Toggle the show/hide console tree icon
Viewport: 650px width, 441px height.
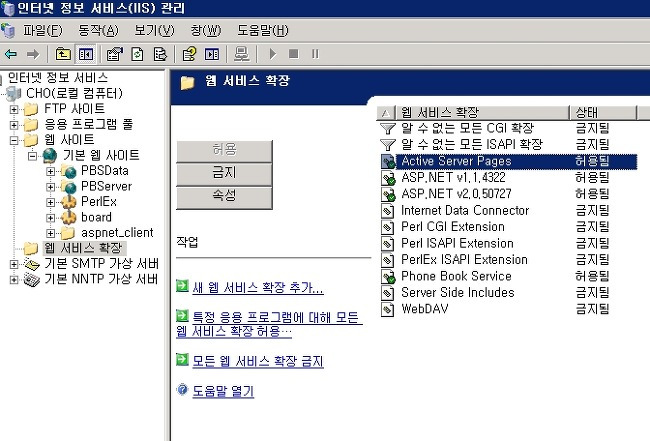point(86,54)
